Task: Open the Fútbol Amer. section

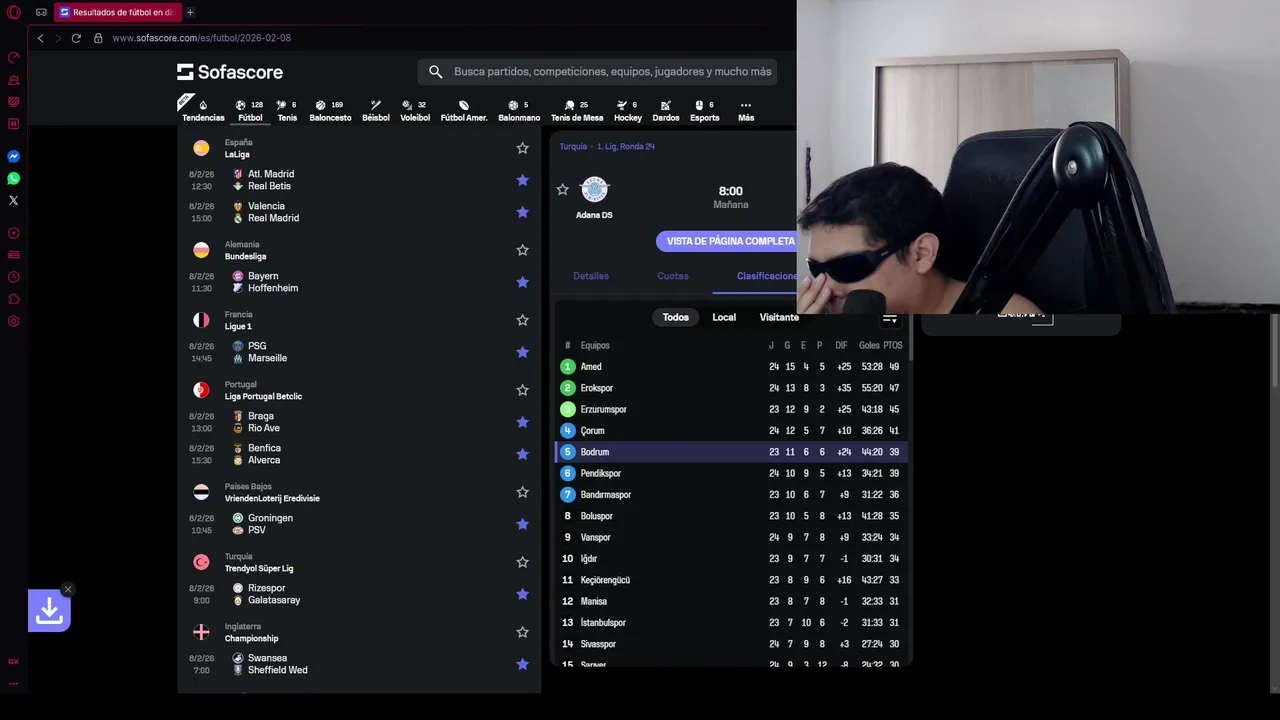Action: click(x=464, y=111)
